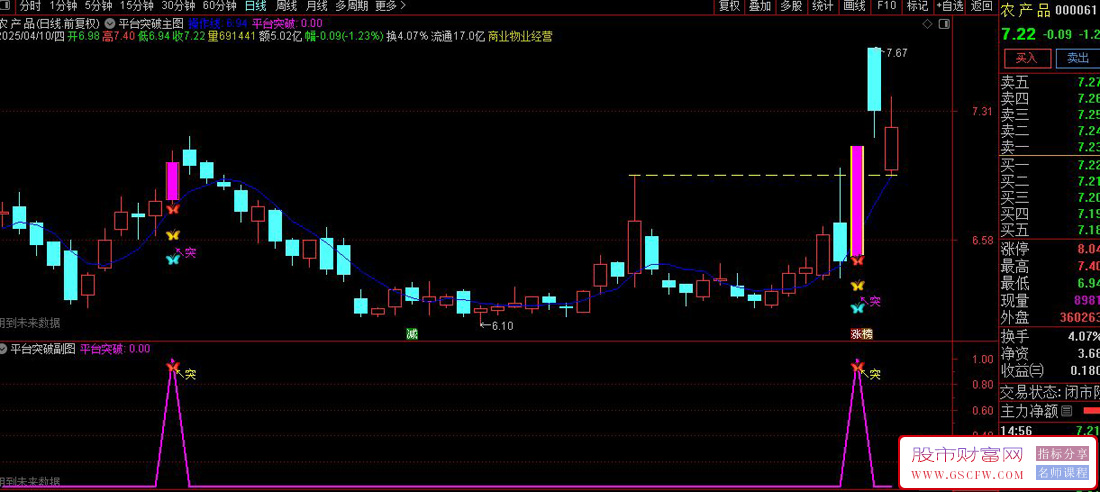Click the 多股 multi-stock button

[791, 6]
